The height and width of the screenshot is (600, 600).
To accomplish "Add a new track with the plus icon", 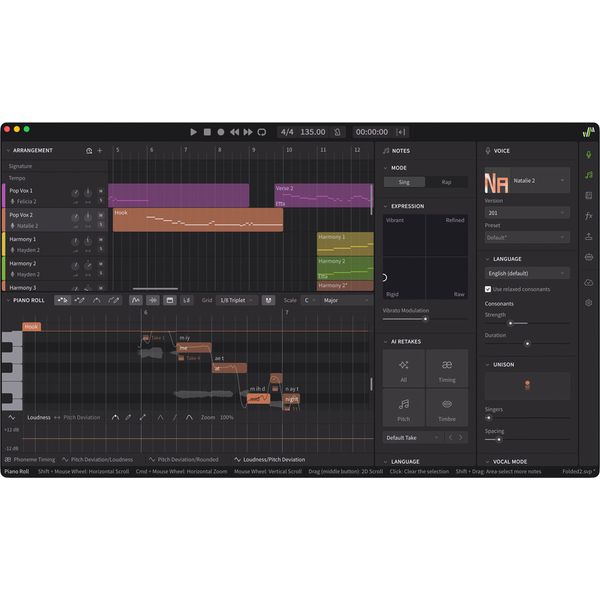I will [x=100, y=151].
